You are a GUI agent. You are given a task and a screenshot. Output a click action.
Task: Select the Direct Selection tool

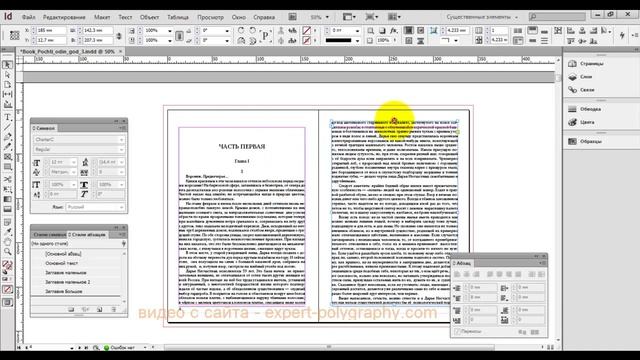coord(7,75)
